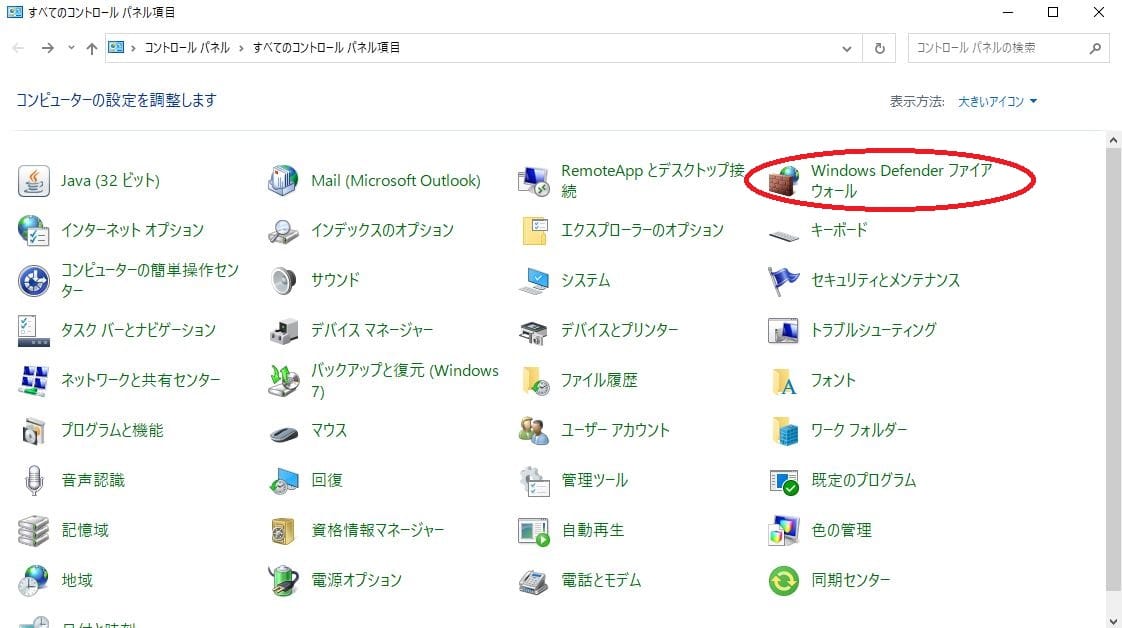Viewport: 1122px width, 628px height.
Task: Open デバイスとプリンター printer icon
Action: [x=533, y=332]
